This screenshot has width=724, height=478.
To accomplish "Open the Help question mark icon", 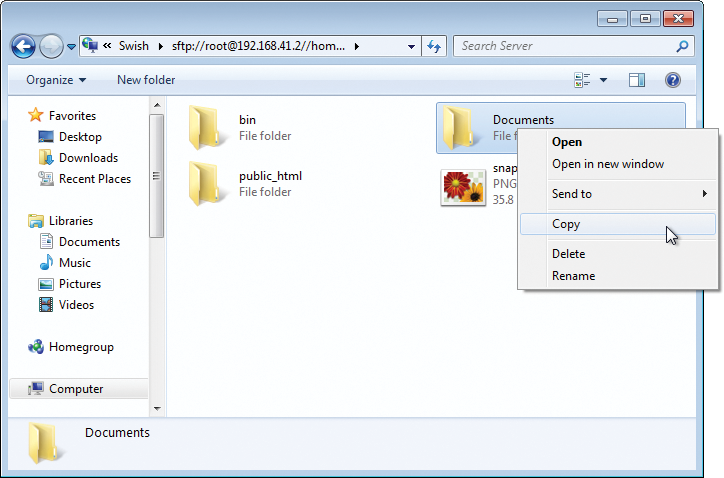I will [x=673, y=80].
